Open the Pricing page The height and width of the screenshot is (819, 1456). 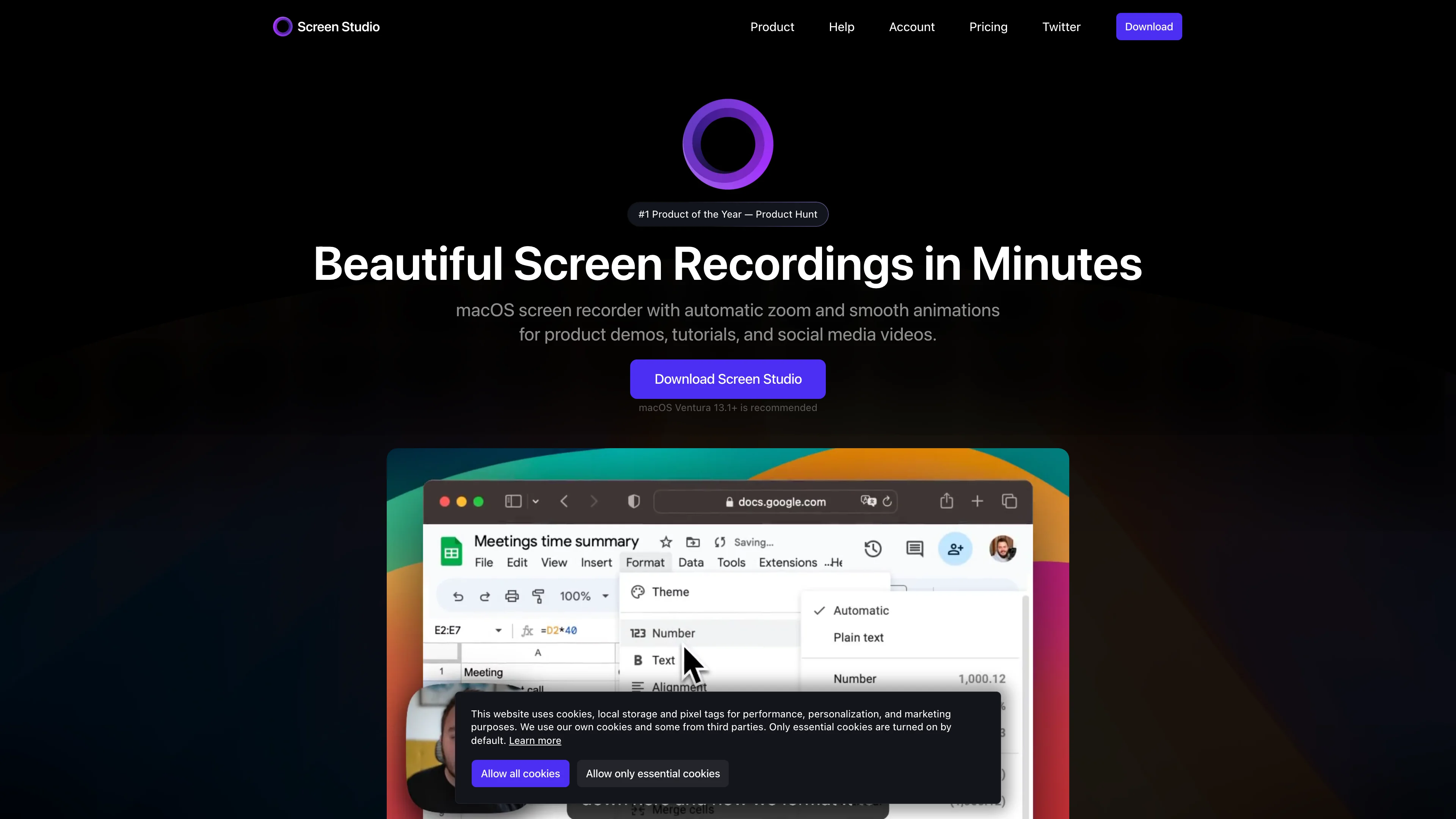click(988, 27)
